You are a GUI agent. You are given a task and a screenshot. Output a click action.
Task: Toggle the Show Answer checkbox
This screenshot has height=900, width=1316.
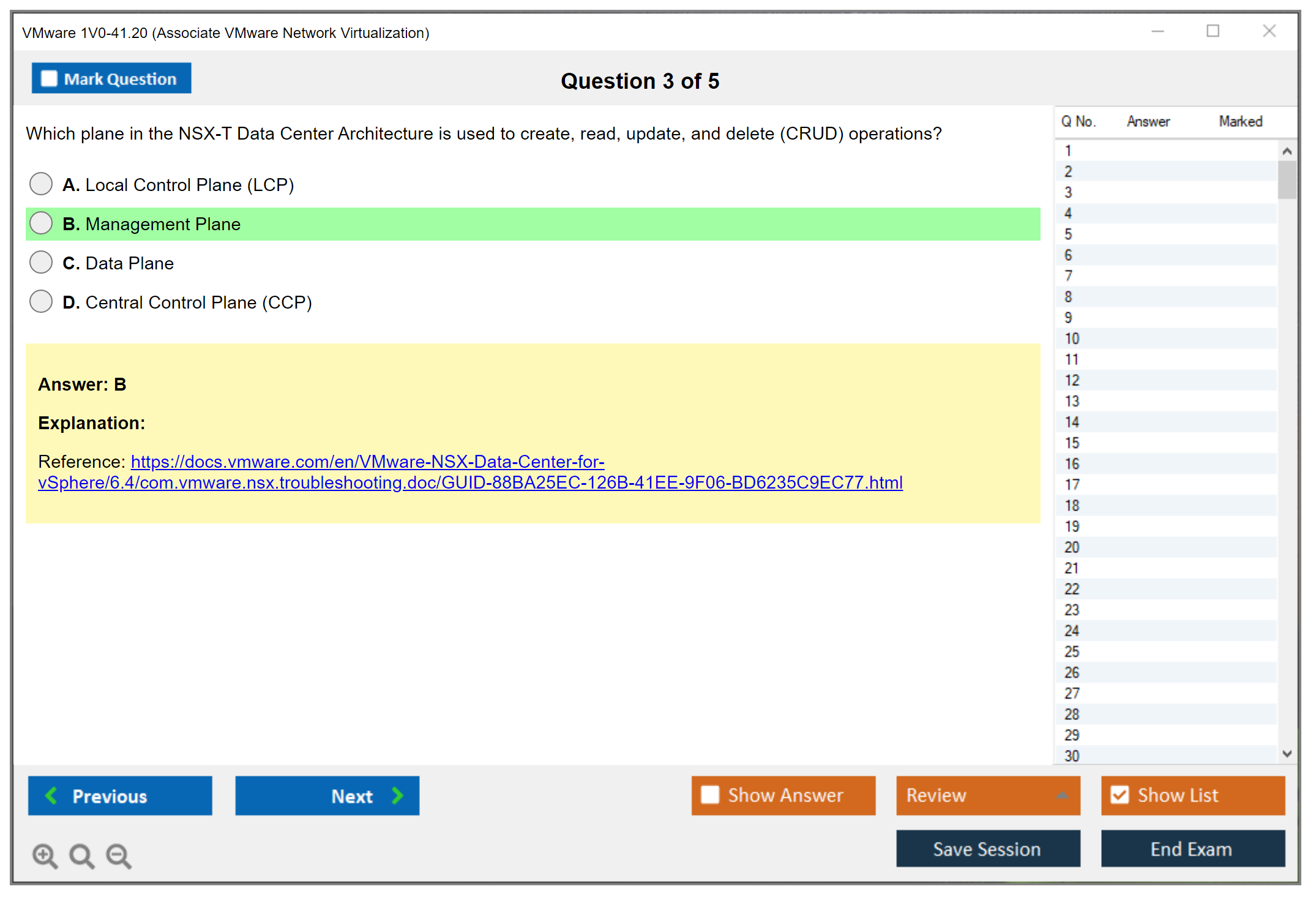[710, 795]
